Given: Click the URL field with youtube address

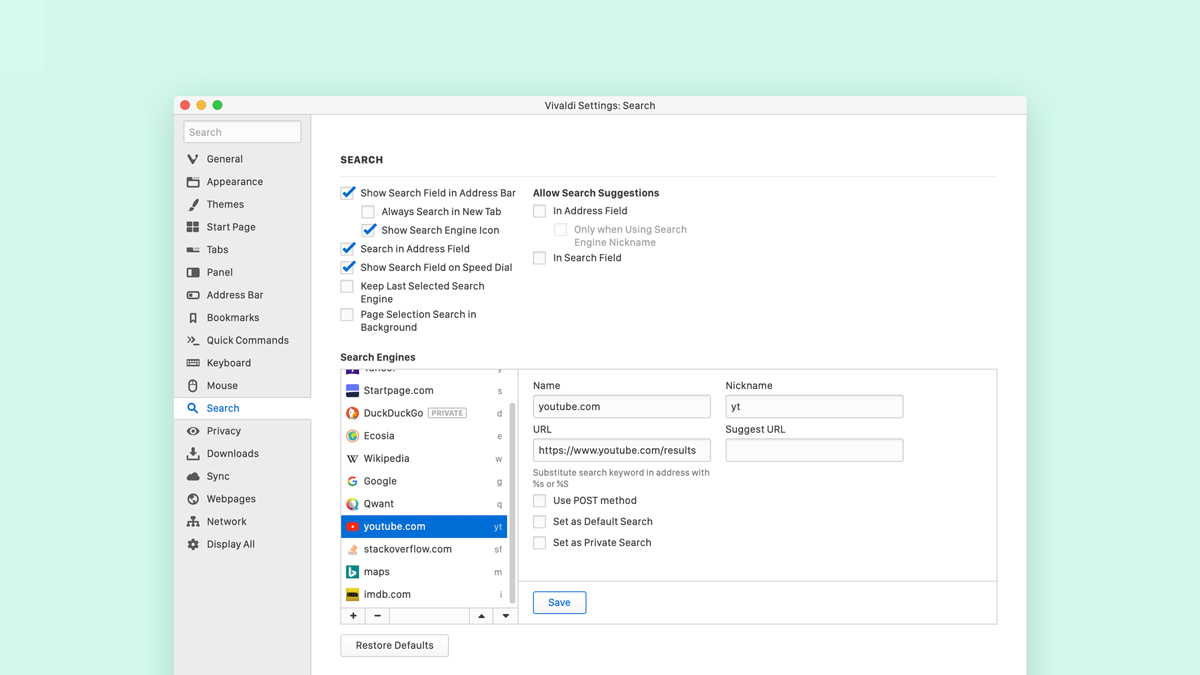Looking at the screenshot, I should [x=622, y=450].
